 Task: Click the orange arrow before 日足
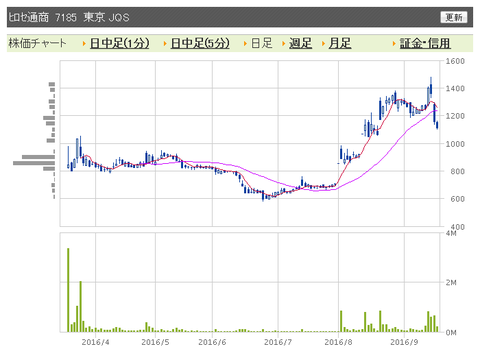pos(246,44)
